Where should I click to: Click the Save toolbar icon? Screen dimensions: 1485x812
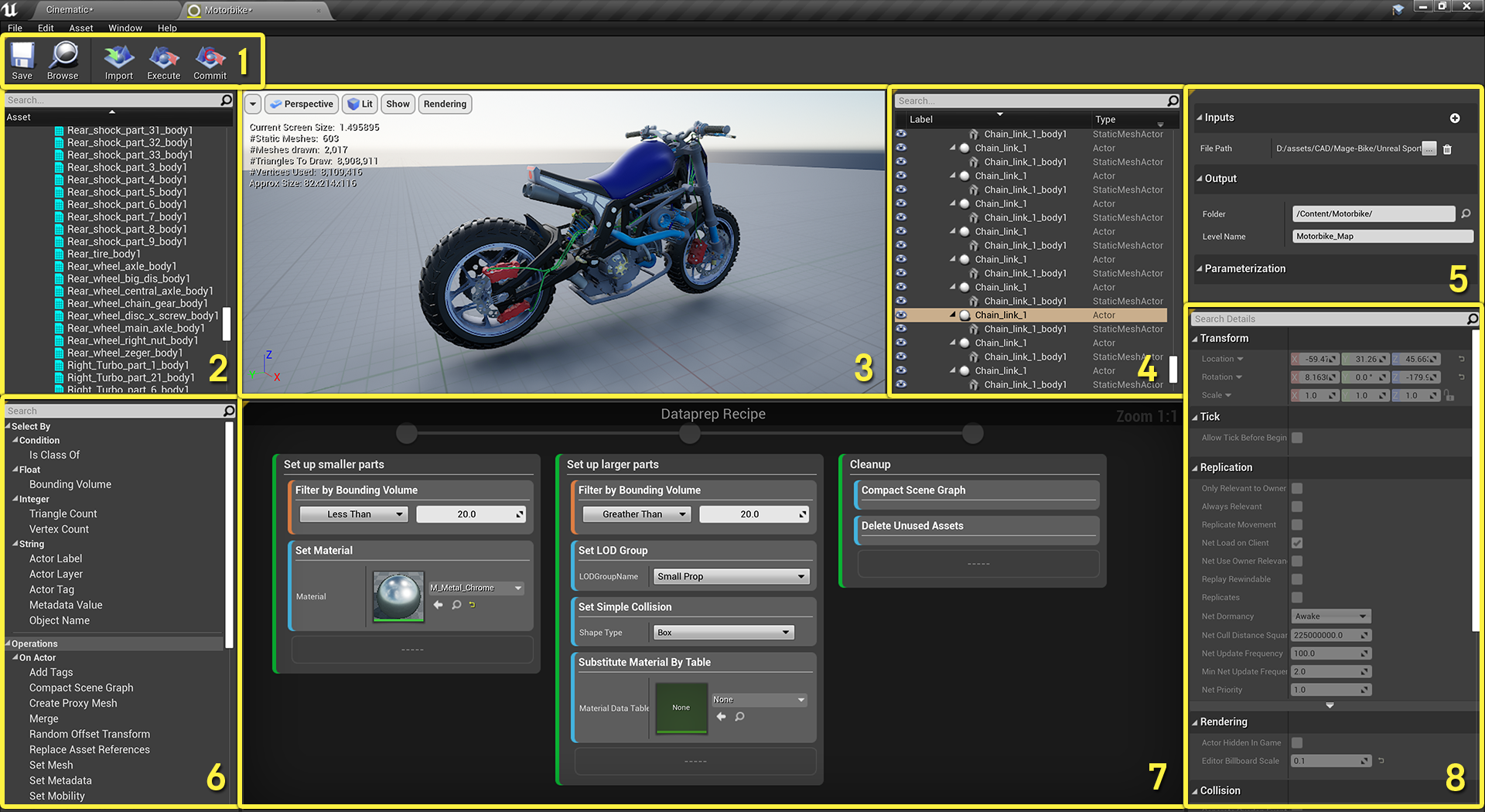coord(22,61)
